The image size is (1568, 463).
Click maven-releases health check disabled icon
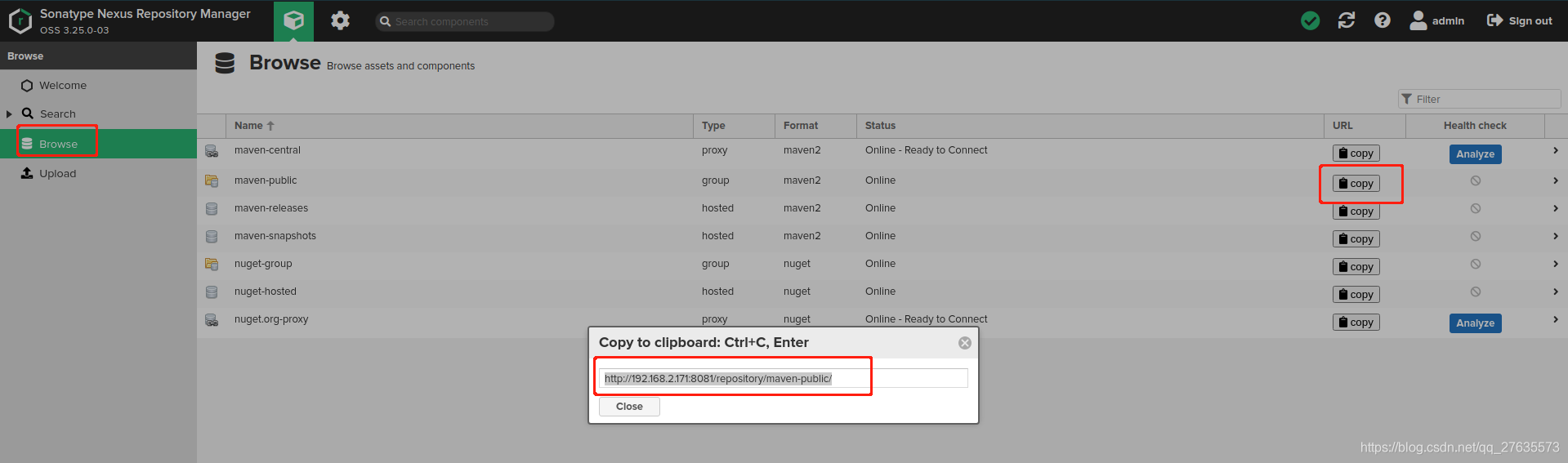click(x=1475, y=209)
